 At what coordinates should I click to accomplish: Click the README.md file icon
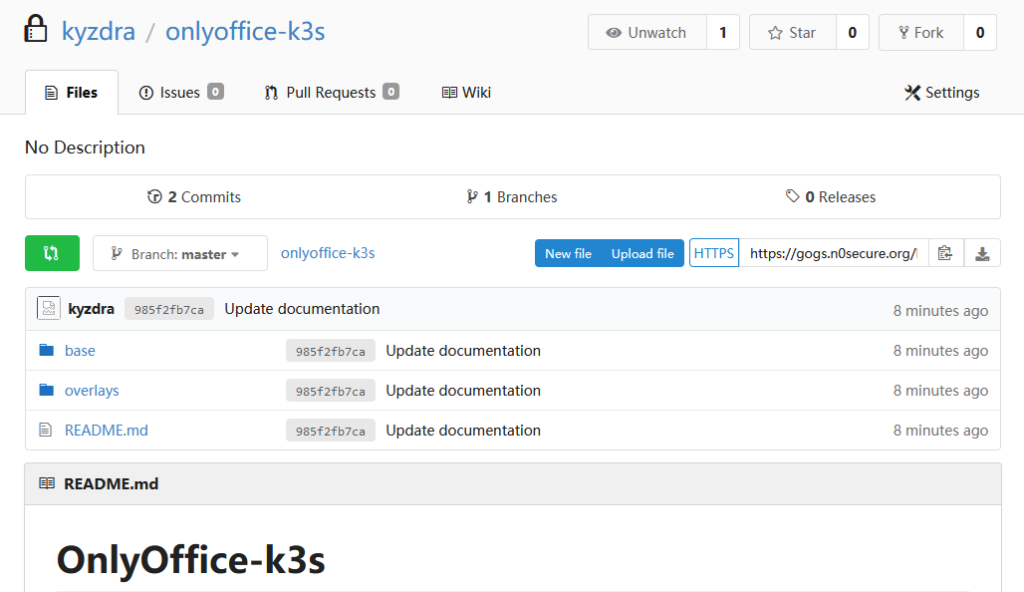tap(45, 430)
